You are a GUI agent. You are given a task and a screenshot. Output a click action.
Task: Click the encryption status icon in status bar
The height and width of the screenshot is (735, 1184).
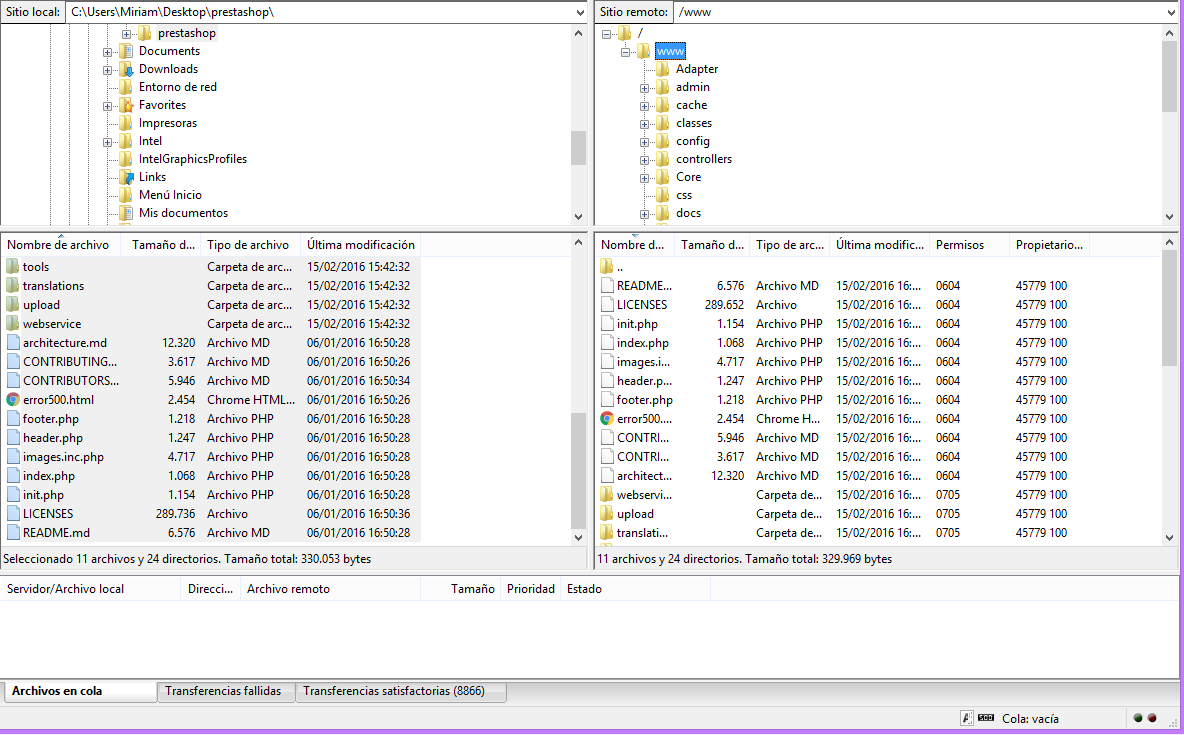967,718
